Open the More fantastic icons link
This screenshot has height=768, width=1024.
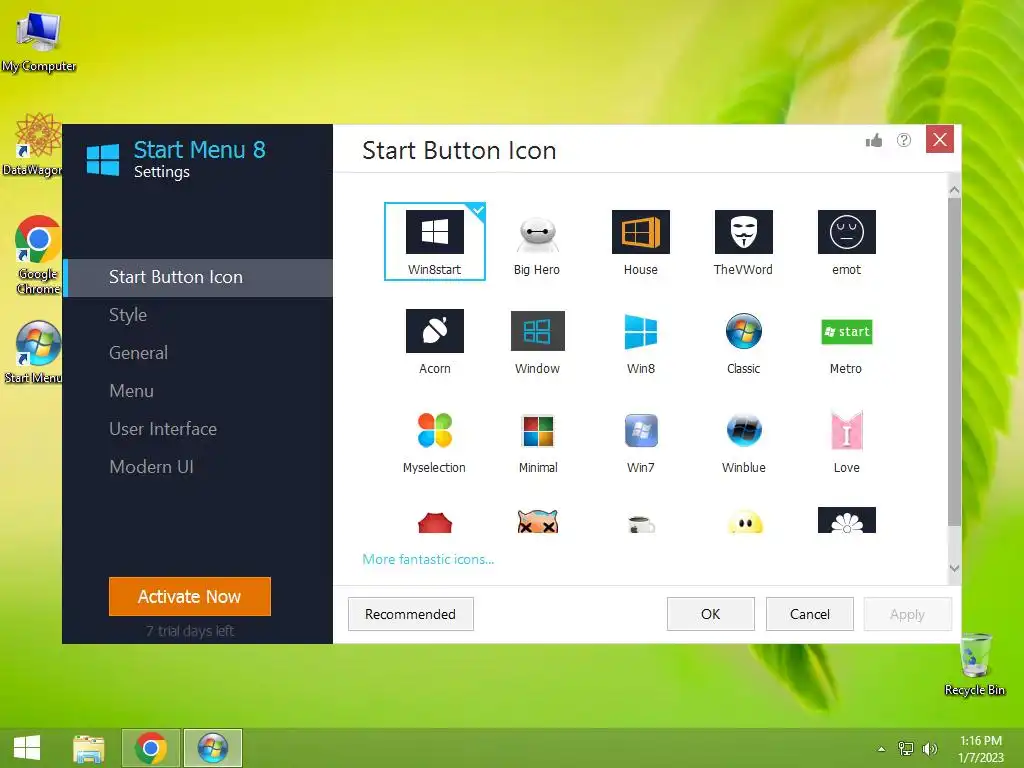(x=428, y=560)
